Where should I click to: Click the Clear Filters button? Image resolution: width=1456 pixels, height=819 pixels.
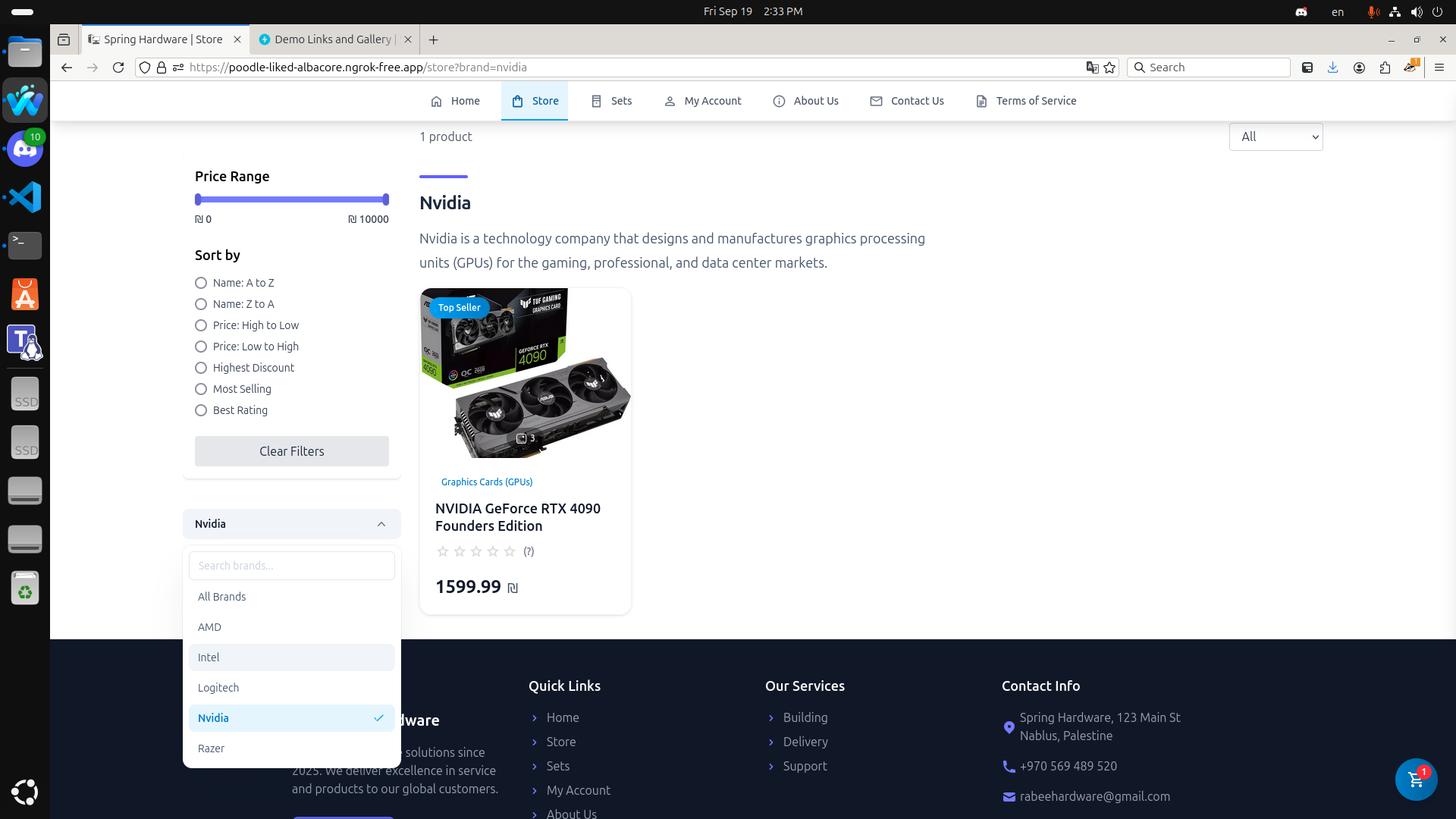coord(292,451)
